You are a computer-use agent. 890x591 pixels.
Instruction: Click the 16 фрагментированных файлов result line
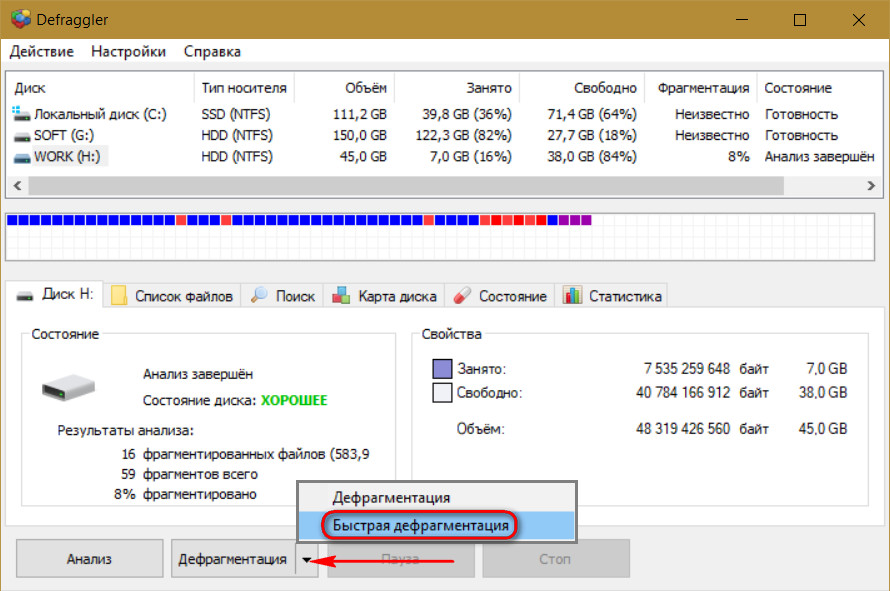coord(245,454)
